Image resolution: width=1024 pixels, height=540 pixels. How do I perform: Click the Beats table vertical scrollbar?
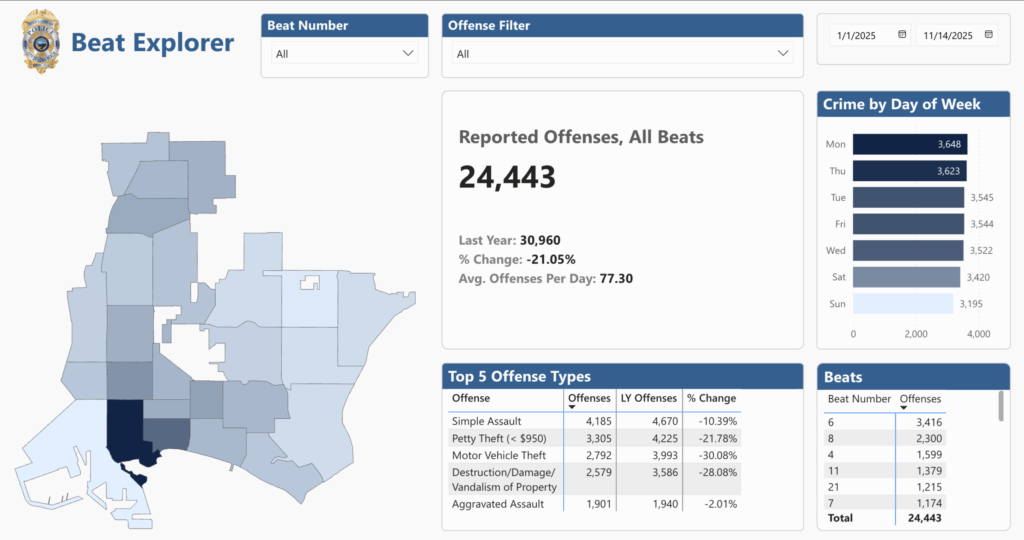click(x=1001, y=406)
